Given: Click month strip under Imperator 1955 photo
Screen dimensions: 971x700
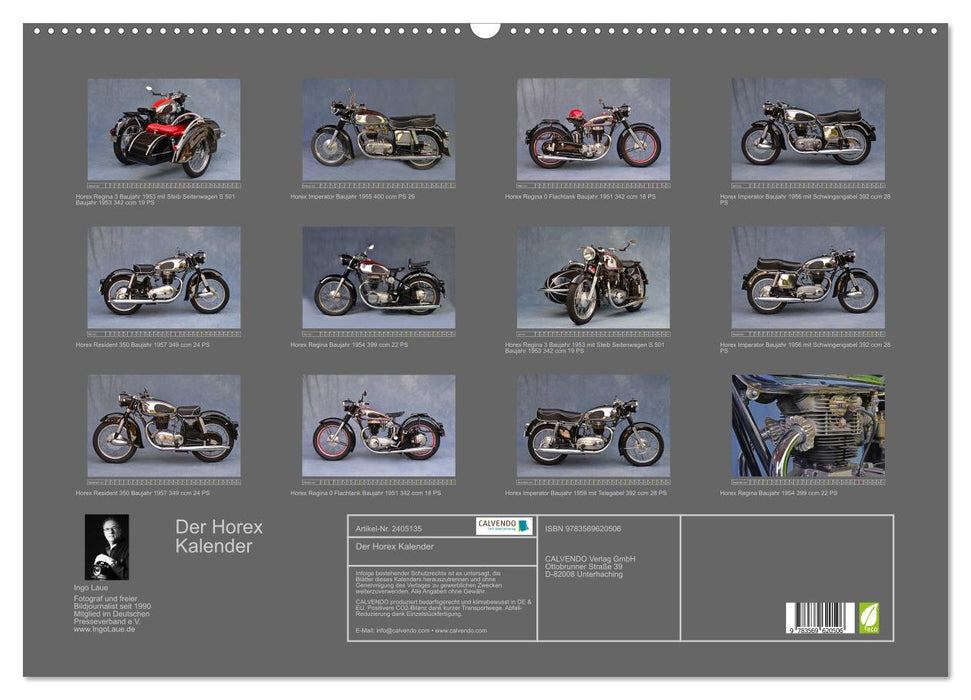Looking at the screenshot, I should coord(378,185).
